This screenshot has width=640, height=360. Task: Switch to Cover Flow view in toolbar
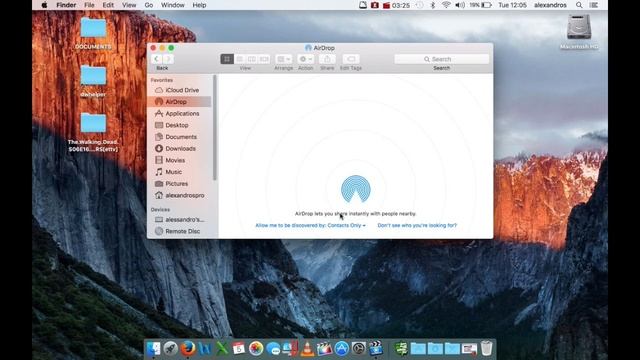pyautogui.click(x=264, y=59)
